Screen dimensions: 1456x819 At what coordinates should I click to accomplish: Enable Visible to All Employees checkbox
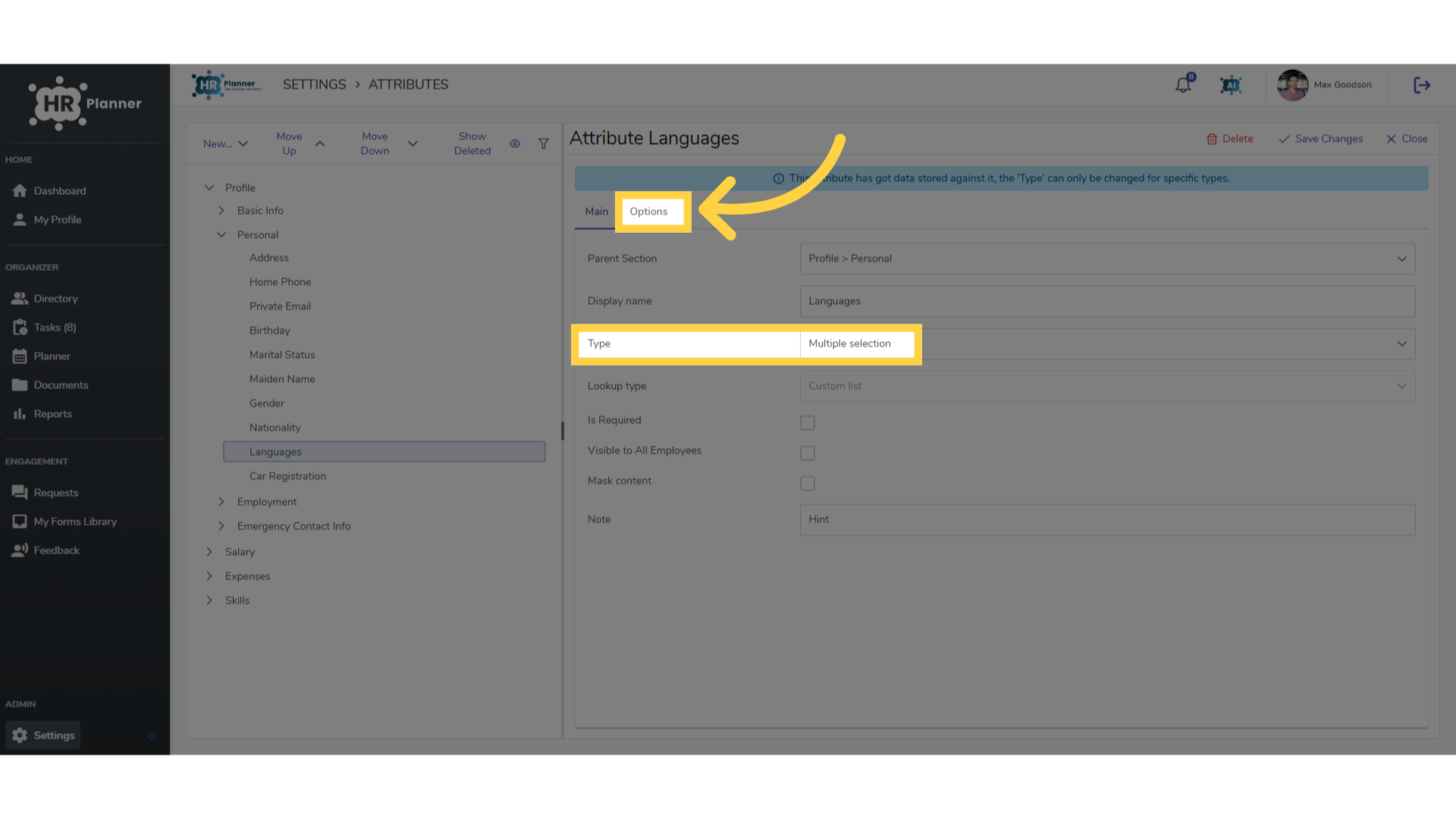[x=808, y=453]
